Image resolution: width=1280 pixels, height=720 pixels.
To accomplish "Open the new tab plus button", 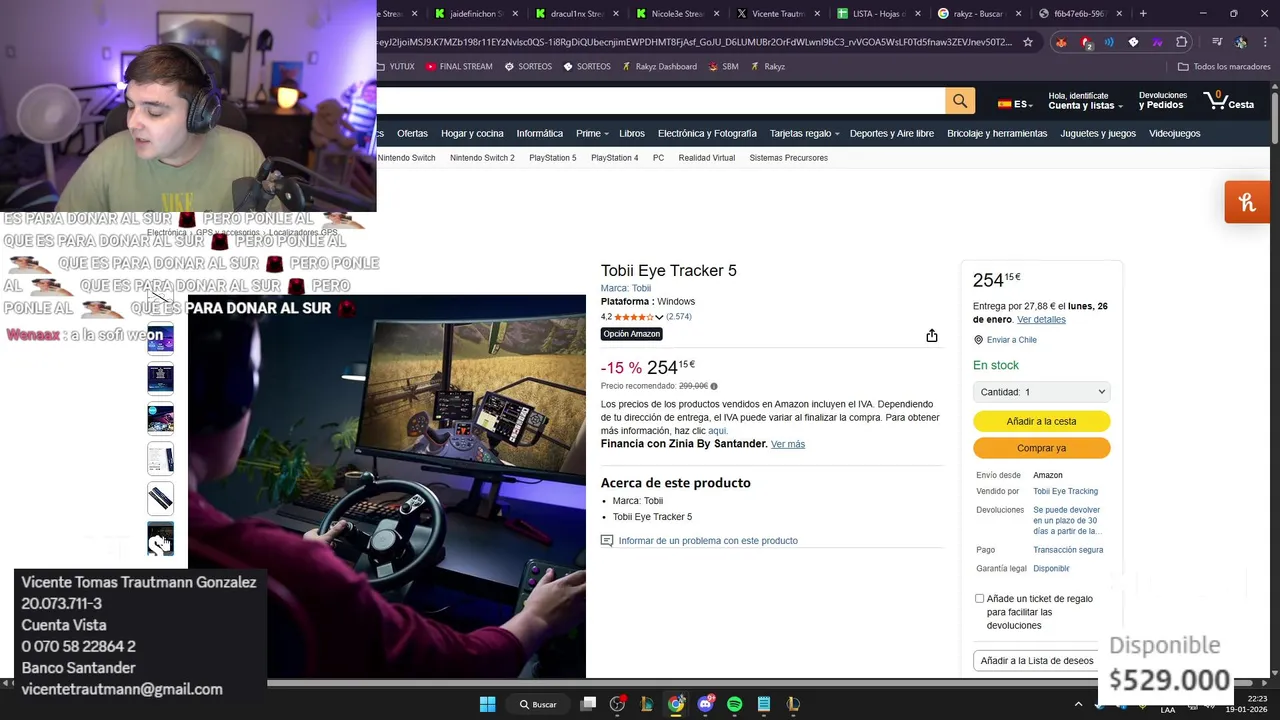I will tap(1143, 13).
